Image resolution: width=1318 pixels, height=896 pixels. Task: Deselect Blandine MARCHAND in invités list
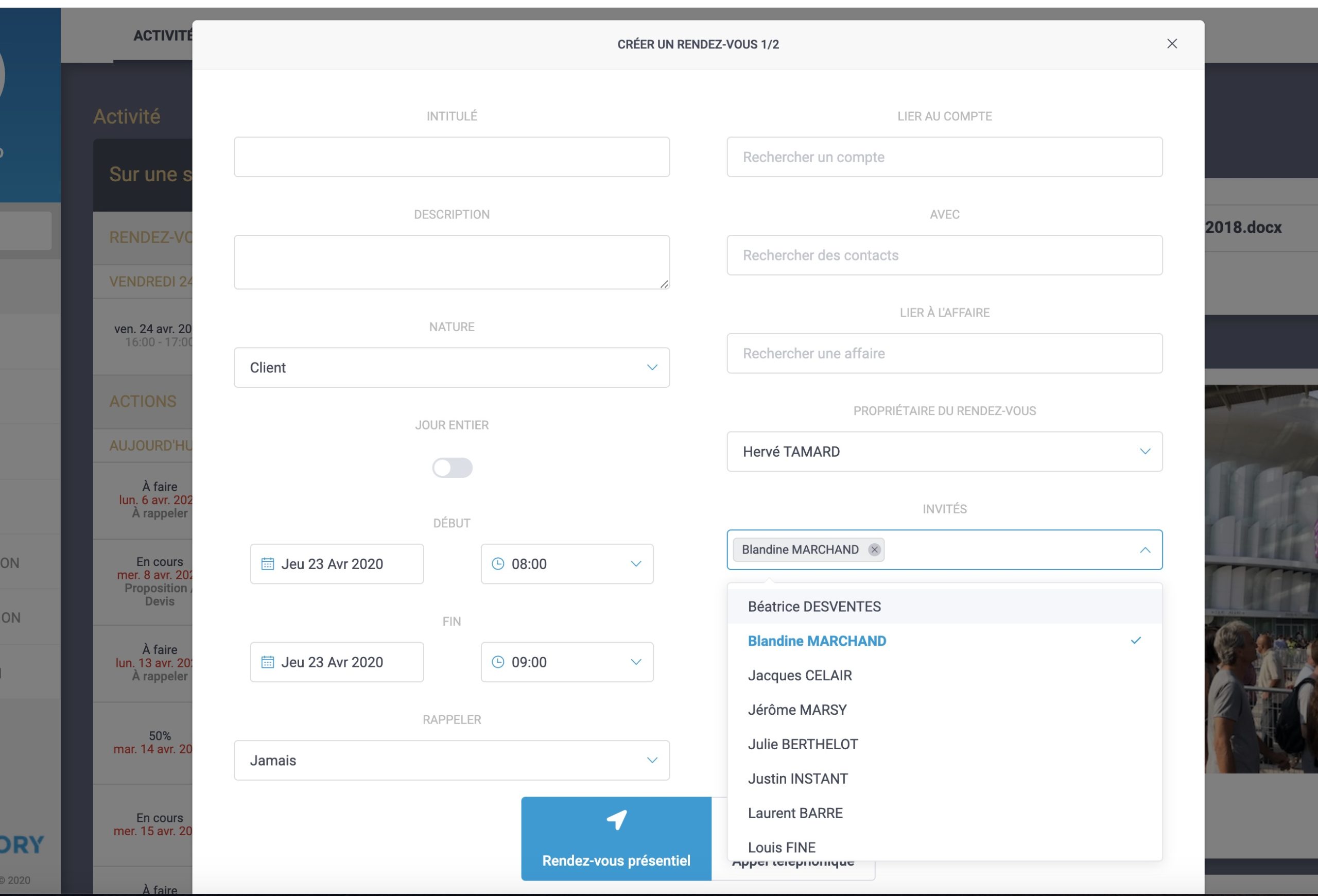click(x=817, y=641)
